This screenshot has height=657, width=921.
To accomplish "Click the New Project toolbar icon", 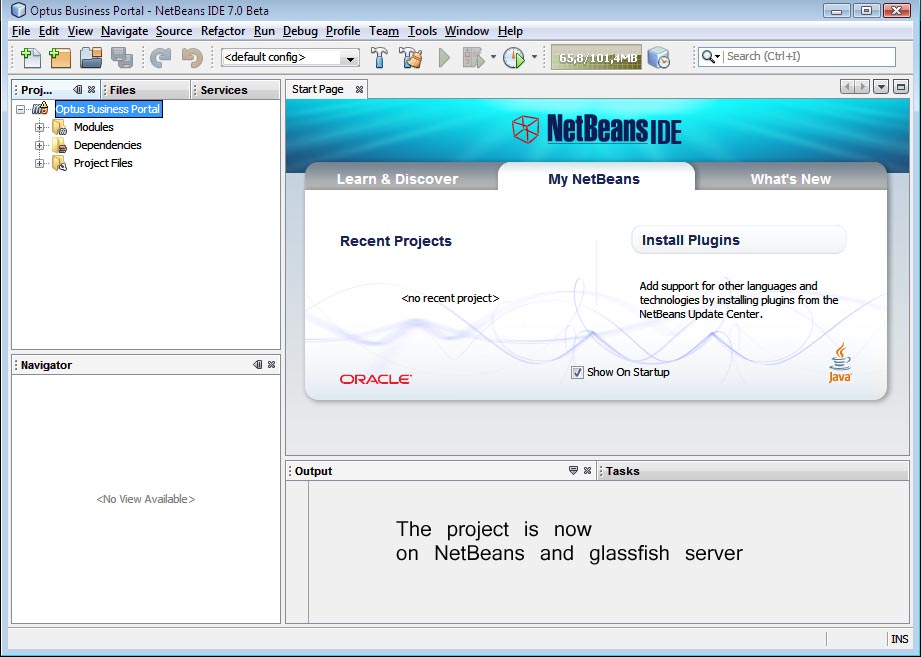I will click(x=60, y=58).
